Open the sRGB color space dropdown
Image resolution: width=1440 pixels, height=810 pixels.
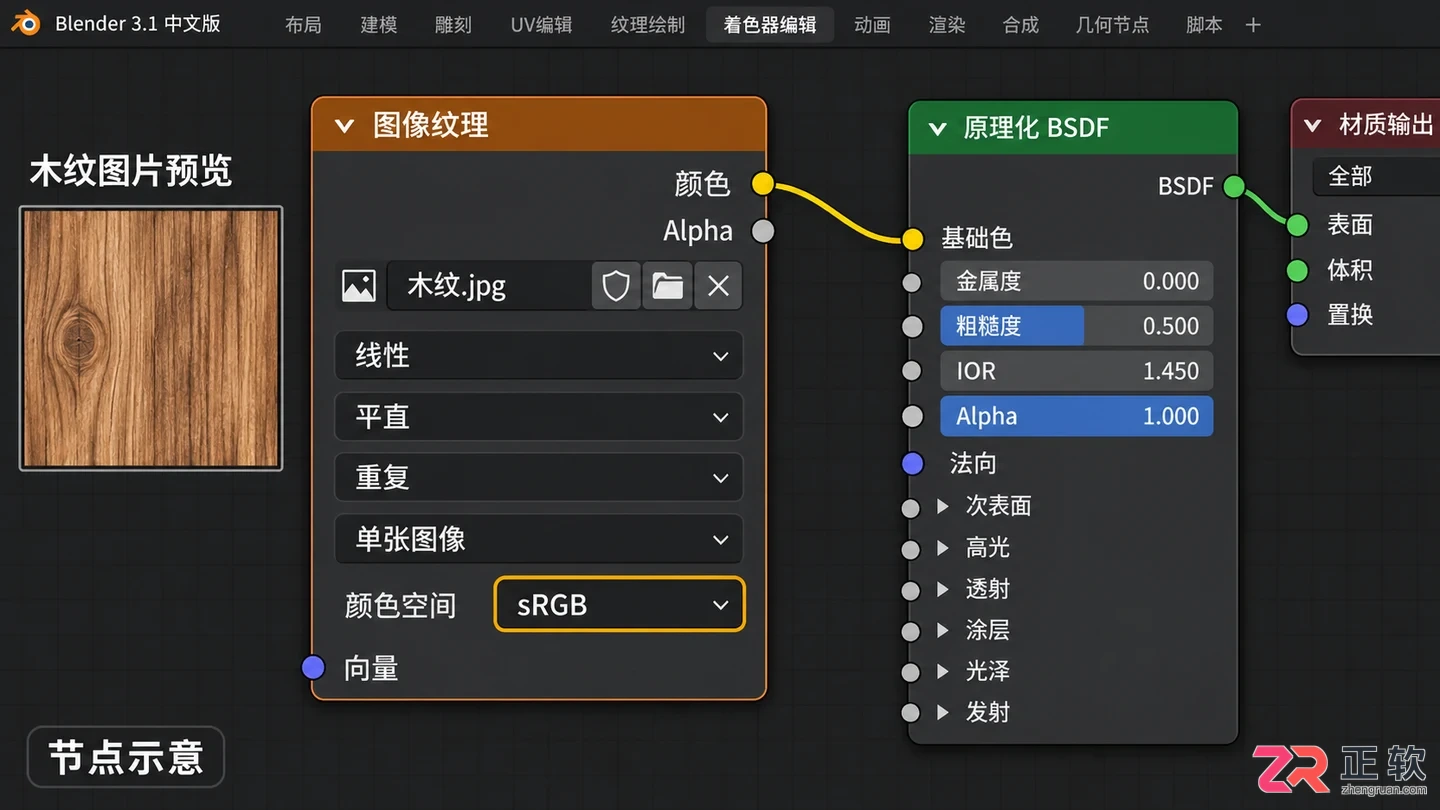click(x=620, y=605)
